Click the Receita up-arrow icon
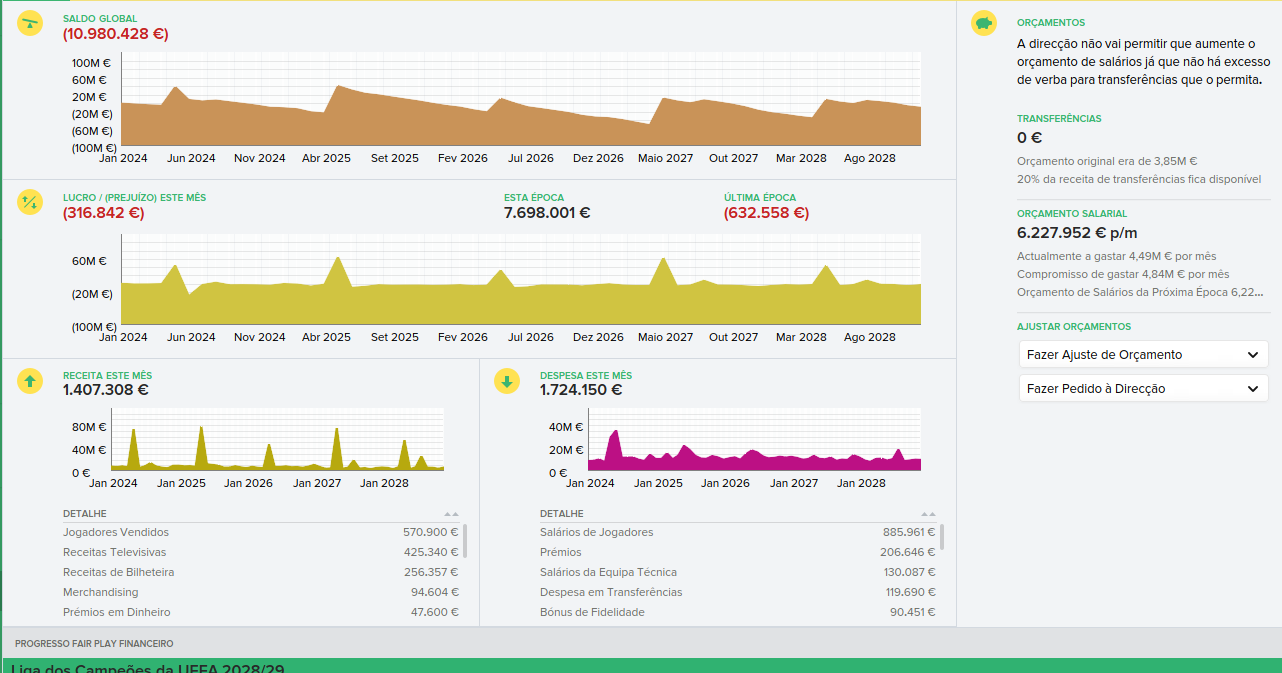Screen dimensions: 1282x673 (31, 380)
